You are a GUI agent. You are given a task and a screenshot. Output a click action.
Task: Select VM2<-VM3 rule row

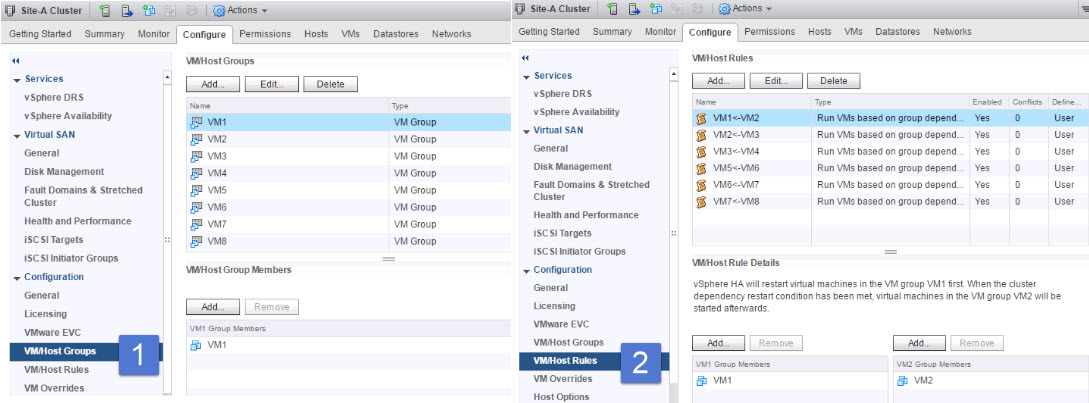[890, 135]
